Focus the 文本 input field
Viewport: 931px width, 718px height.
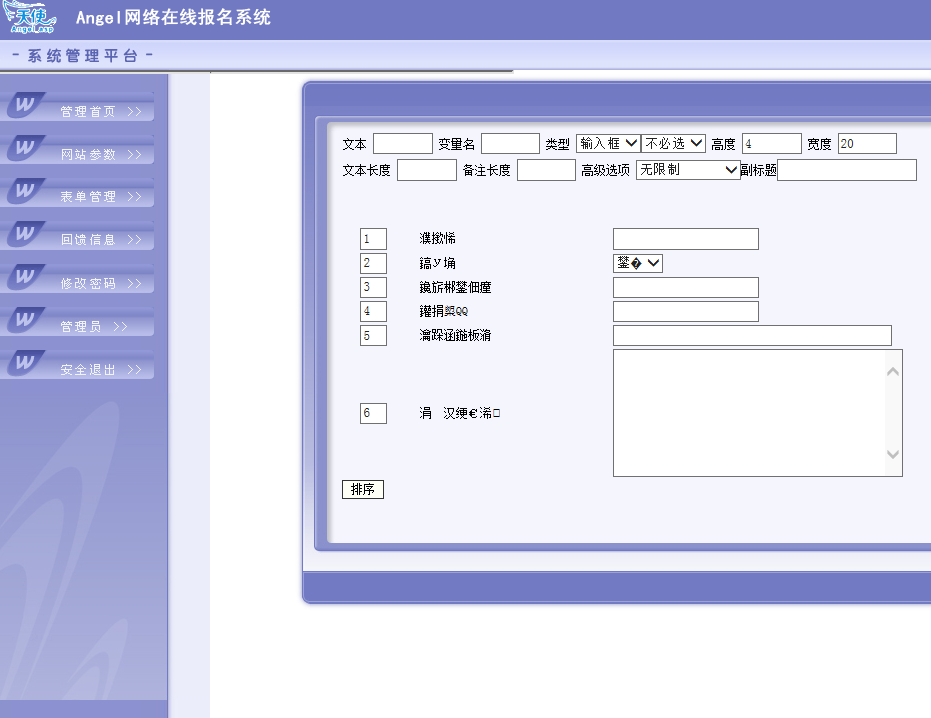(403, 144)
